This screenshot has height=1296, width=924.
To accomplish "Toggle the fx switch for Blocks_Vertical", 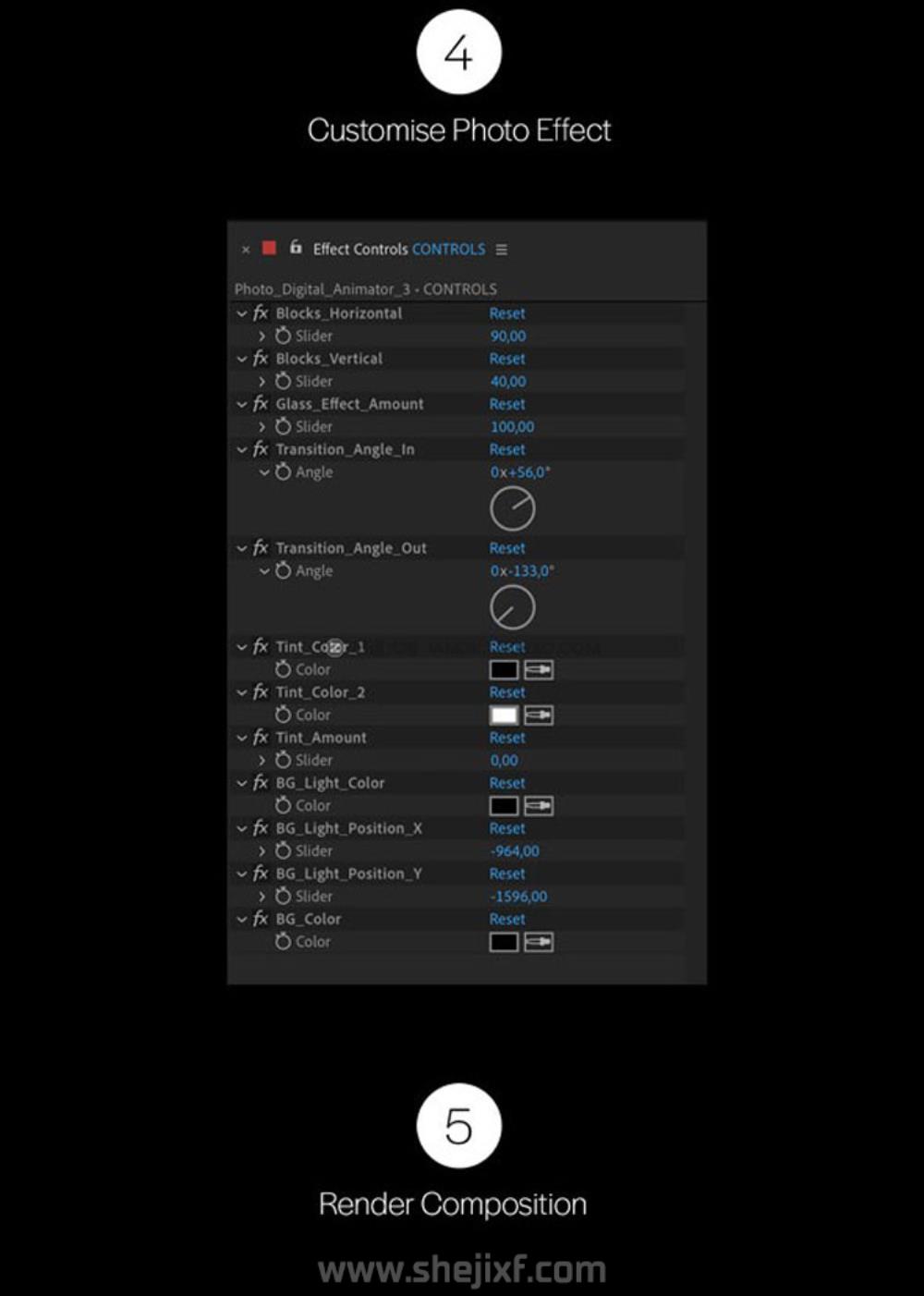I will (x=261, y=359).
